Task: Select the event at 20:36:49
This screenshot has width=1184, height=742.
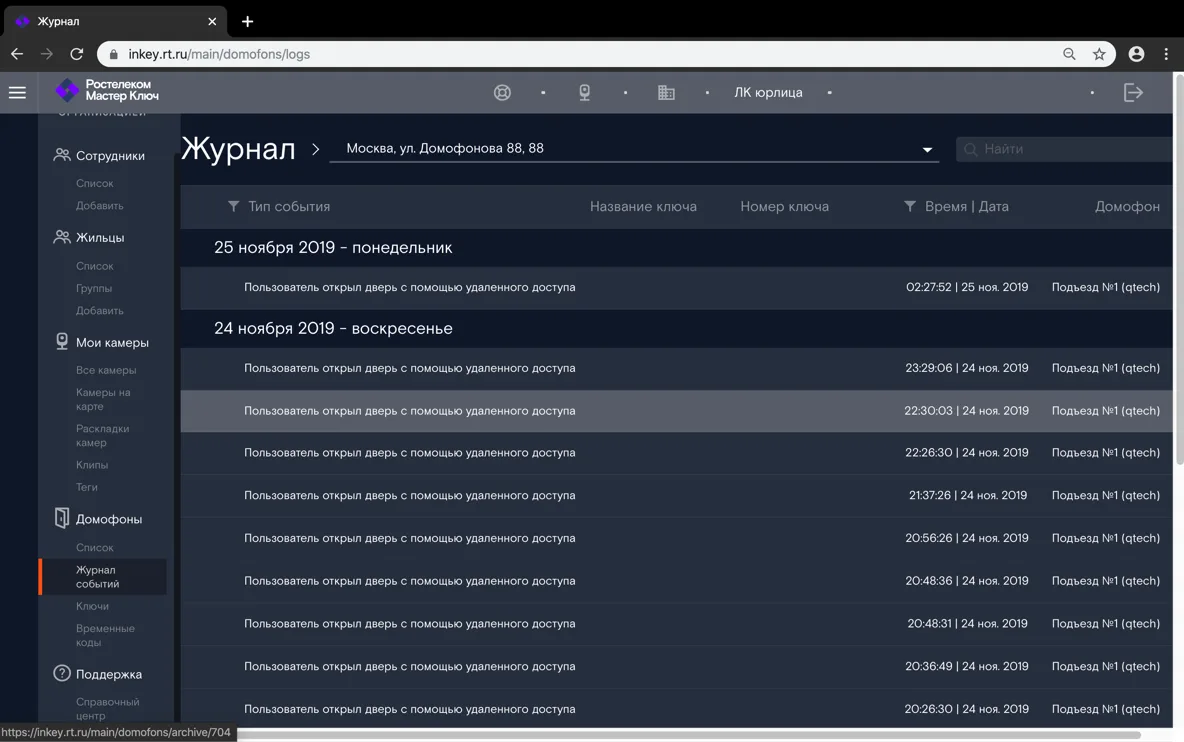Action: (677, 667)
